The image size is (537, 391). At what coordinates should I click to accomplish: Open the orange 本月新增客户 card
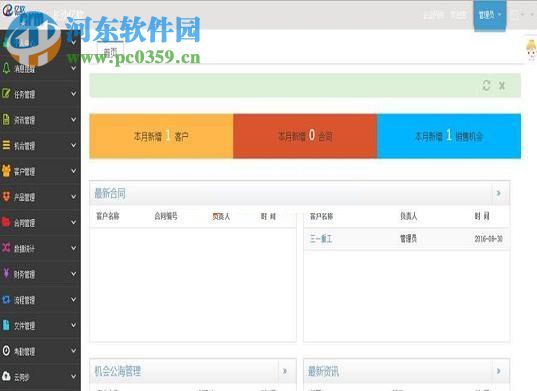click(x=161, y=136)
